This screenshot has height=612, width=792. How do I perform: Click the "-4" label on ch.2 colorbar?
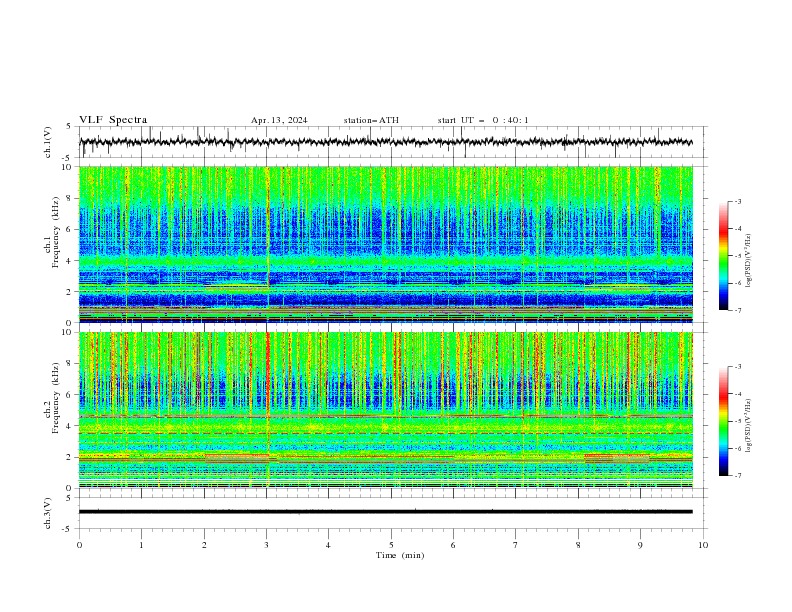[738, 394]
